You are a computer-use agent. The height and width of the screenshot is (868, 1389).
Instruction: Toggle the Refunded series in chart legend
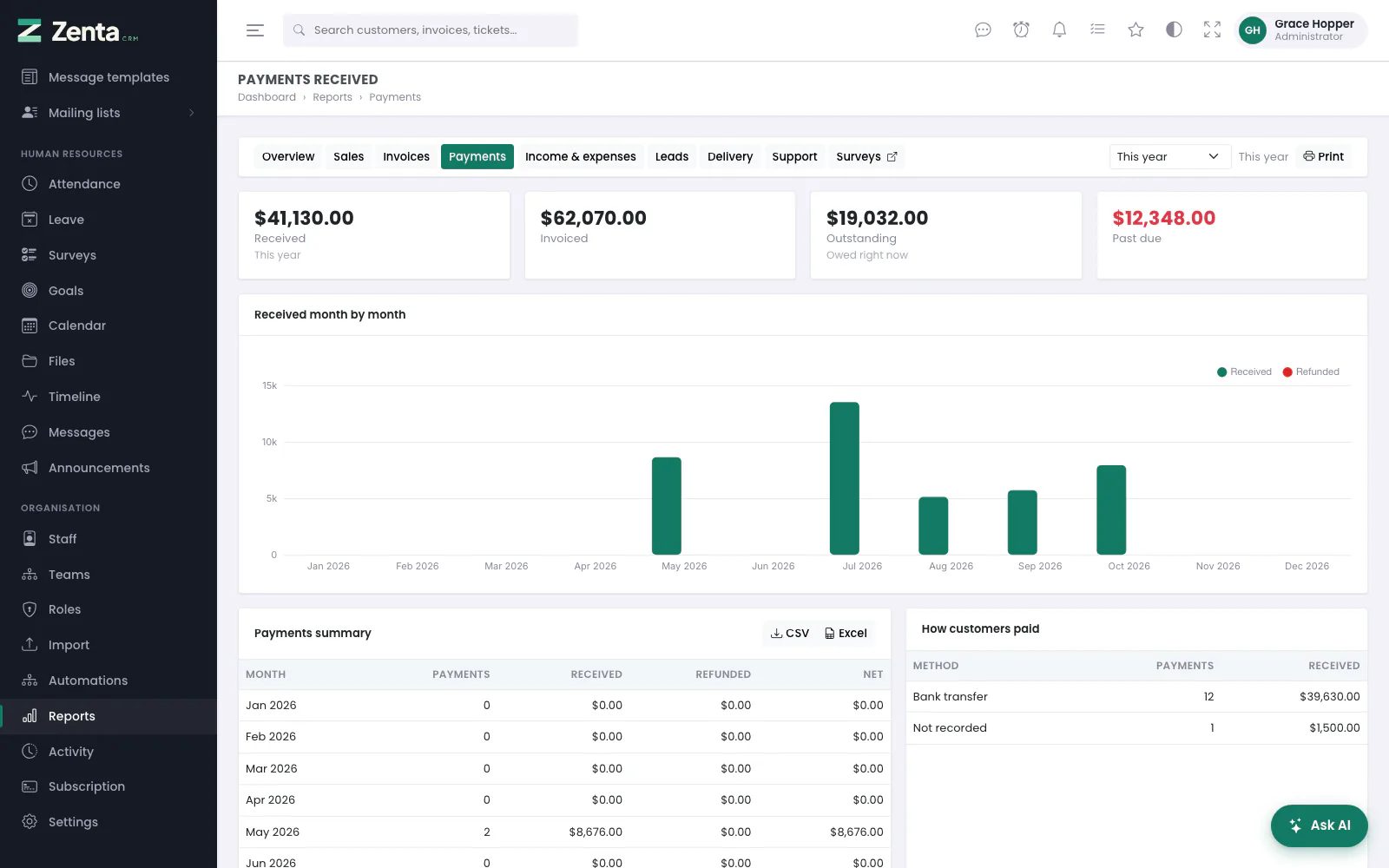1311,372
